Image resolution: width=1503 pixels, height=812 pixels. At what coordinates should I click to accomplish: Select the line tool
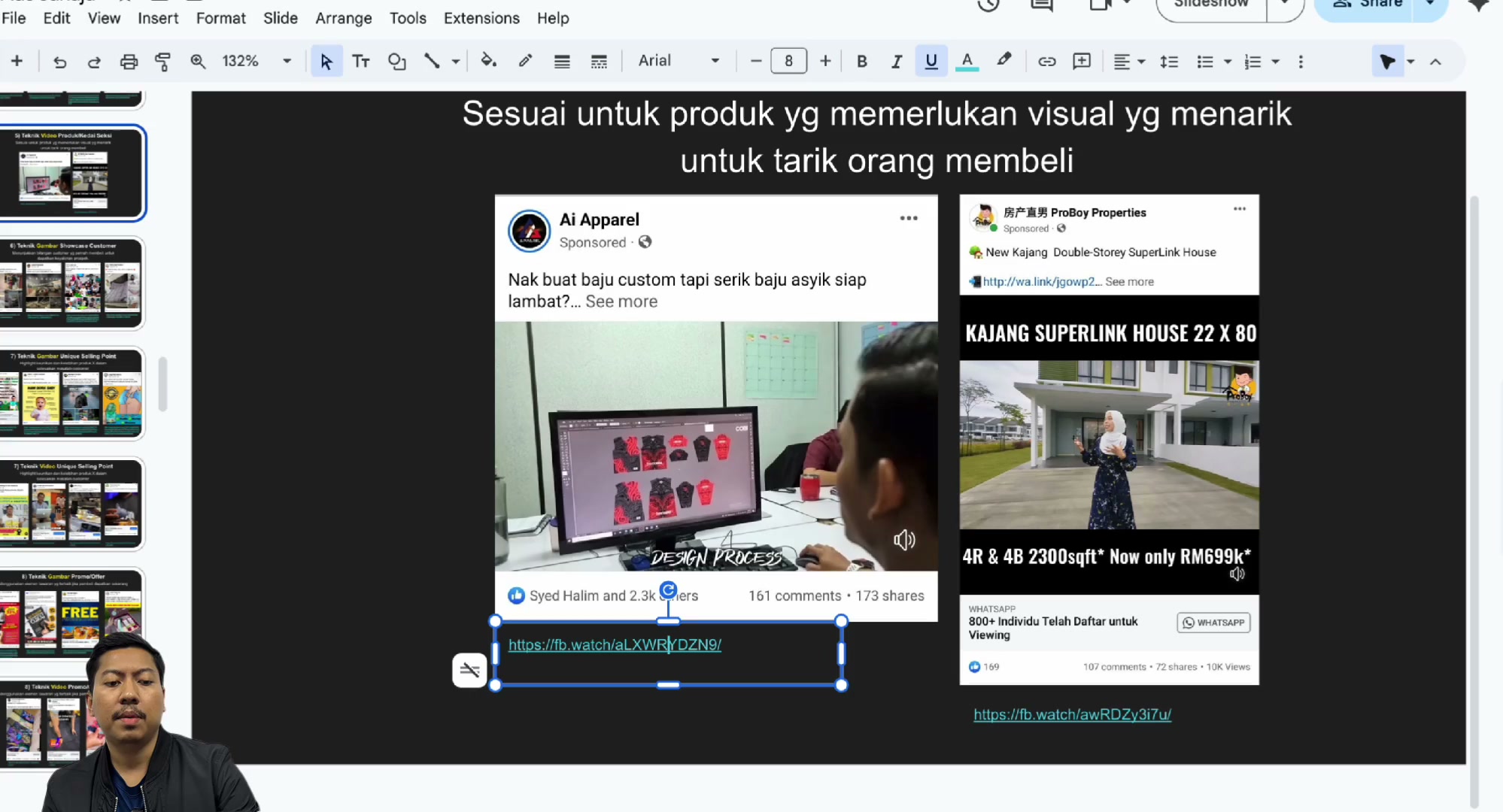432,62
